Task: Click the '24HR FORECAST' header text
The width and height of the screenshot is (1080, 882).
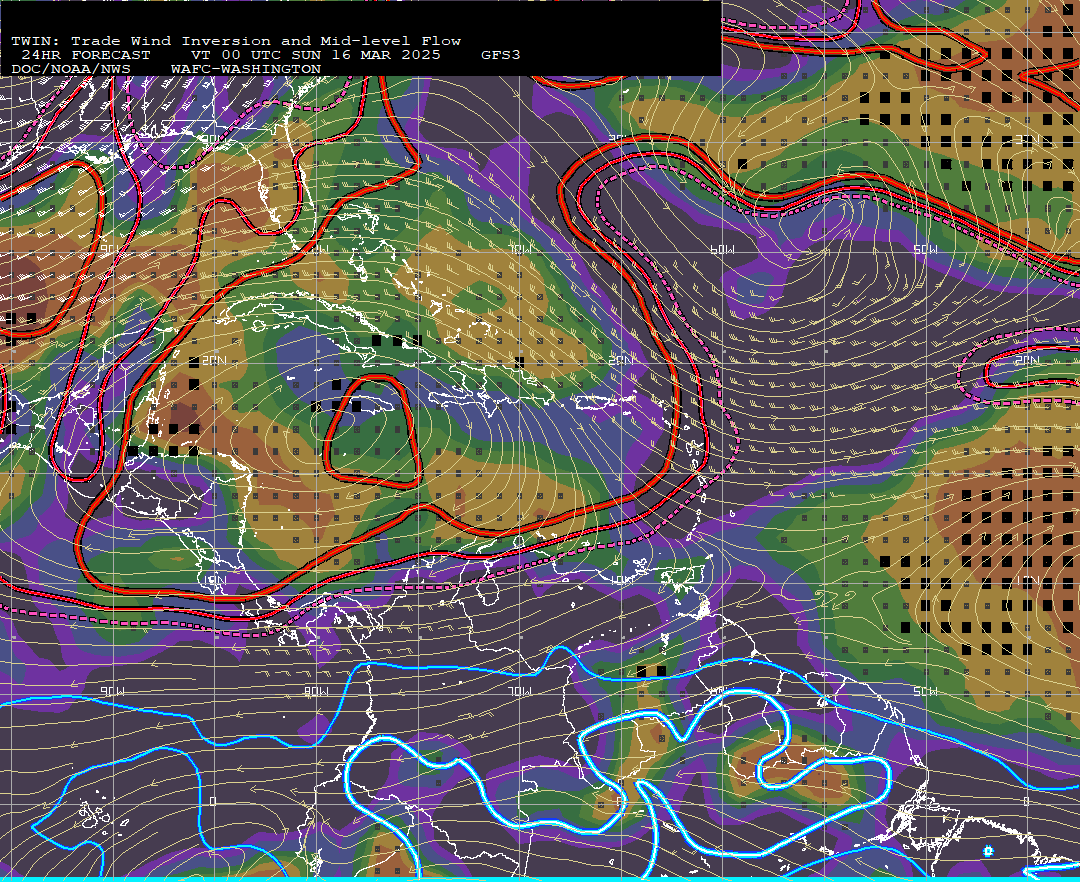Action: click(x=85, y=55)
